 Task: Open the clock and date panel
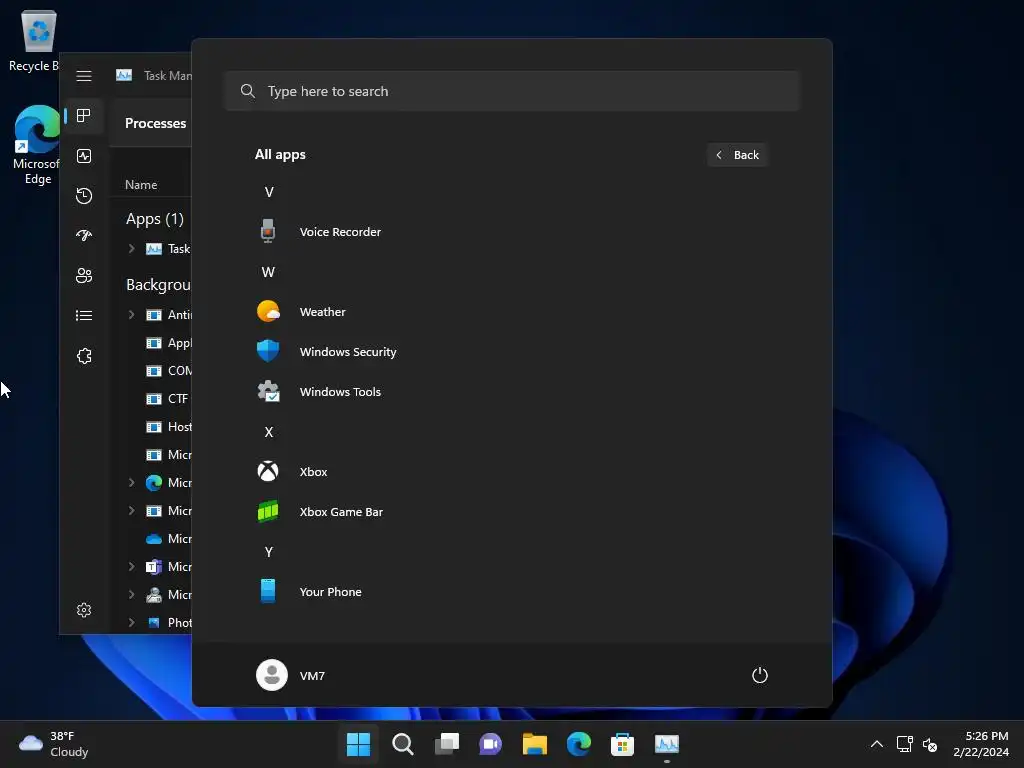tap(981, 744)
